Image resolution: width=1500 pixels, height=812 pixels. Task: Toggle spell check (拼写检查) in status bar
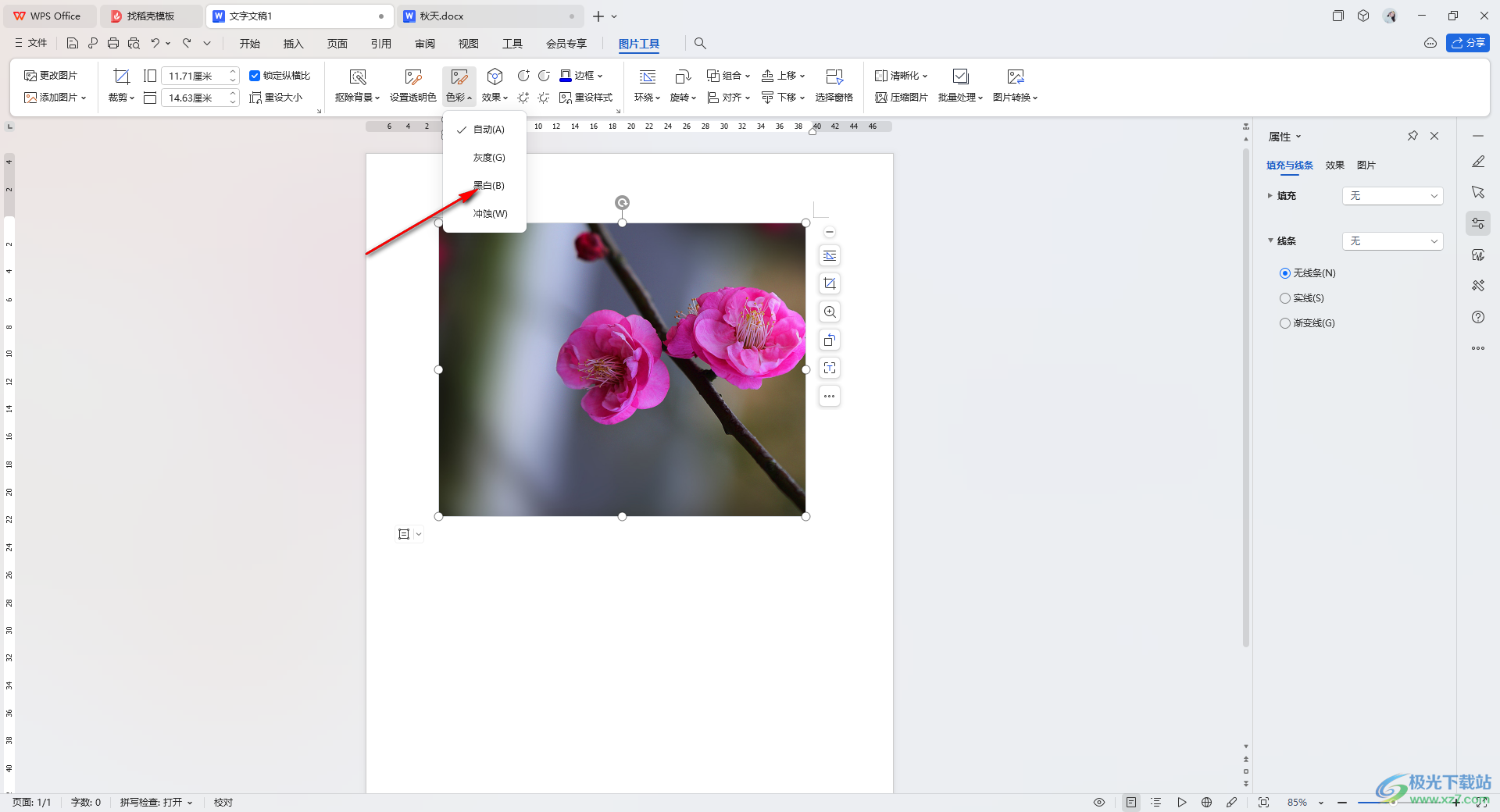(x=155, y=803)
